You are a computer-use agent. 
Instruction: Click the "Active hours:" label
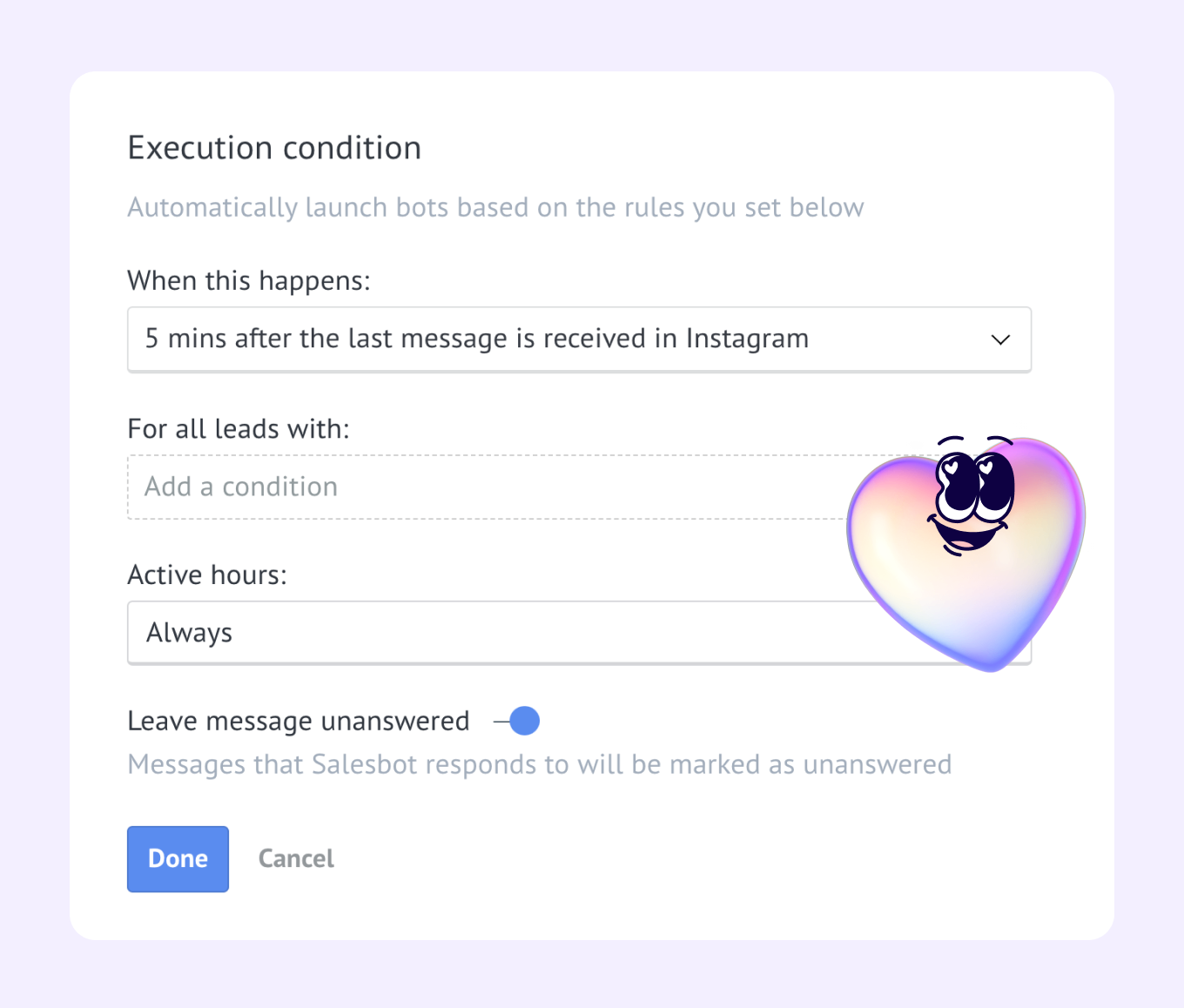207,575
